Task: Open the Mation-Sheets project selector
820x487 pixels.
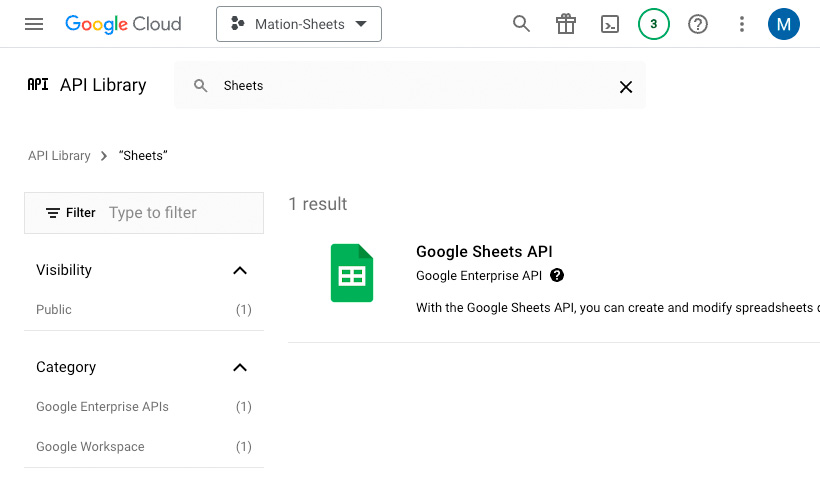Action: [x=299, y=24]
